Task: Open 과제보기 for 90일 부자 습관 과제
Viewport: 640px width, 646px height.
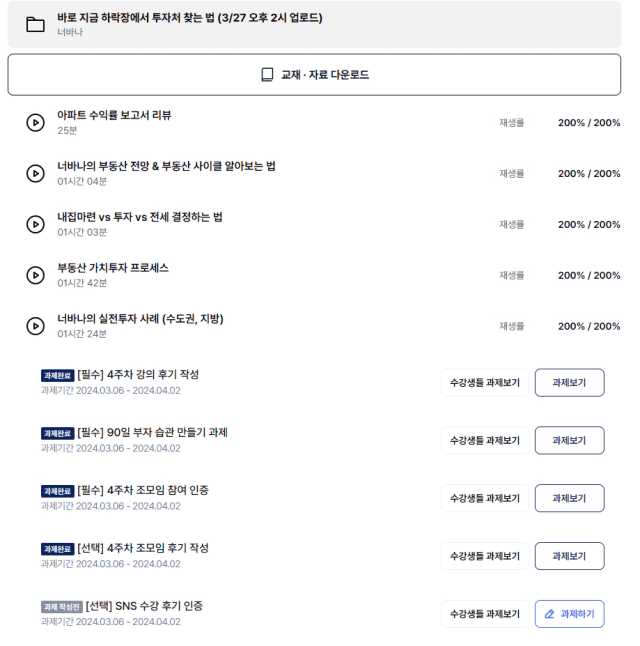Action: 570,440
